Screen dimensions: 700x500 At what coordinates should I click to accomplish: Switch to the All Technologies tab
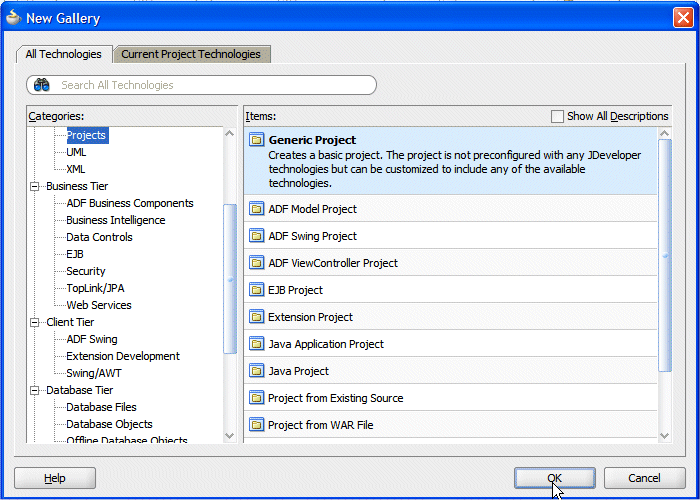[x=64, y=54]
